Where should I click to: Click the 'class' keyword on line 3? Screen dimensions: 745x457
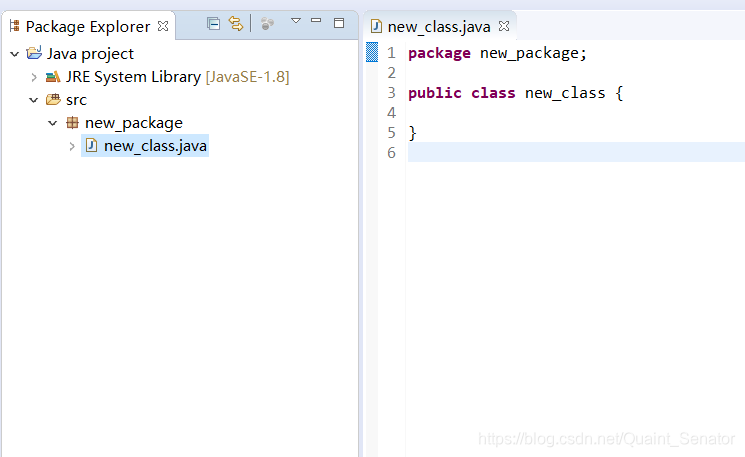coord(493,93)
